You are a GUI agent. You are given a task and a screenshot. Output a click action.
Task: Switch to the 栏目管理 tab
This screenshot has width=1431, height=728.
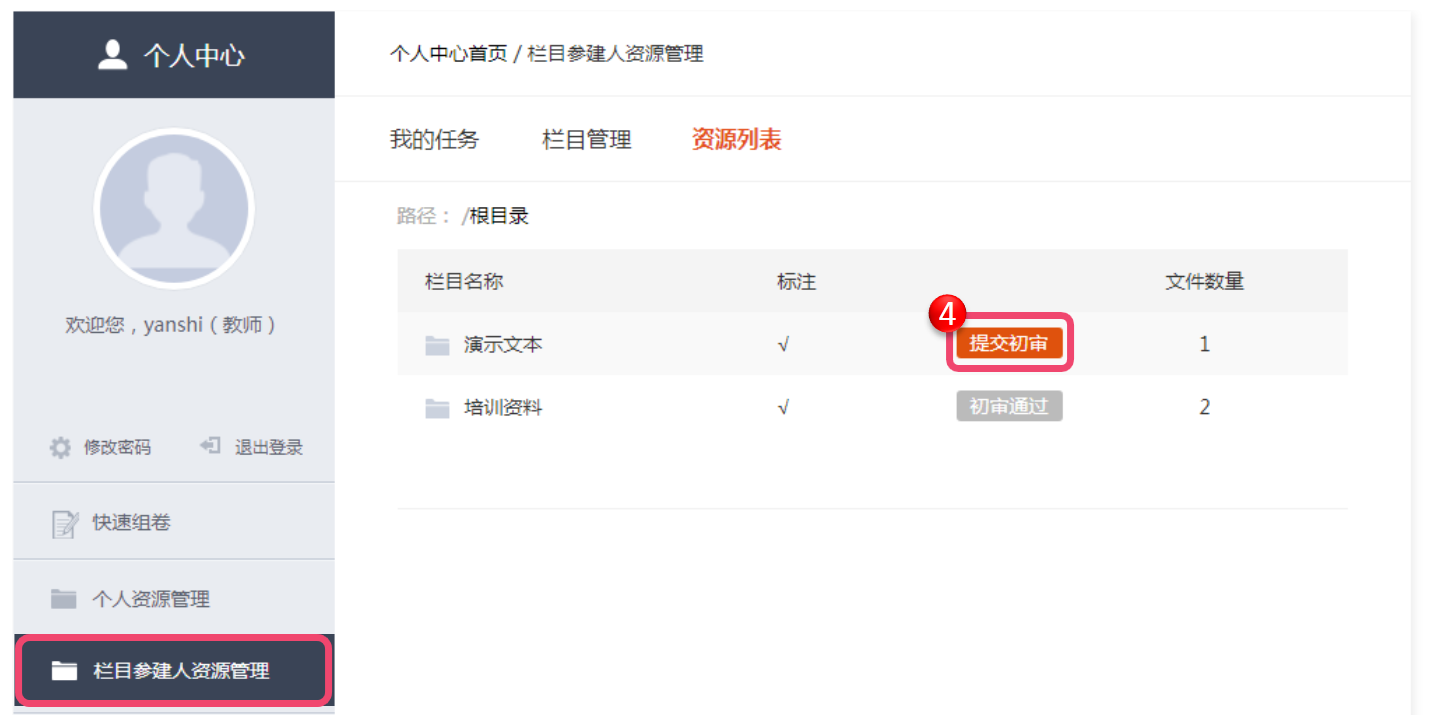point(587,140)
